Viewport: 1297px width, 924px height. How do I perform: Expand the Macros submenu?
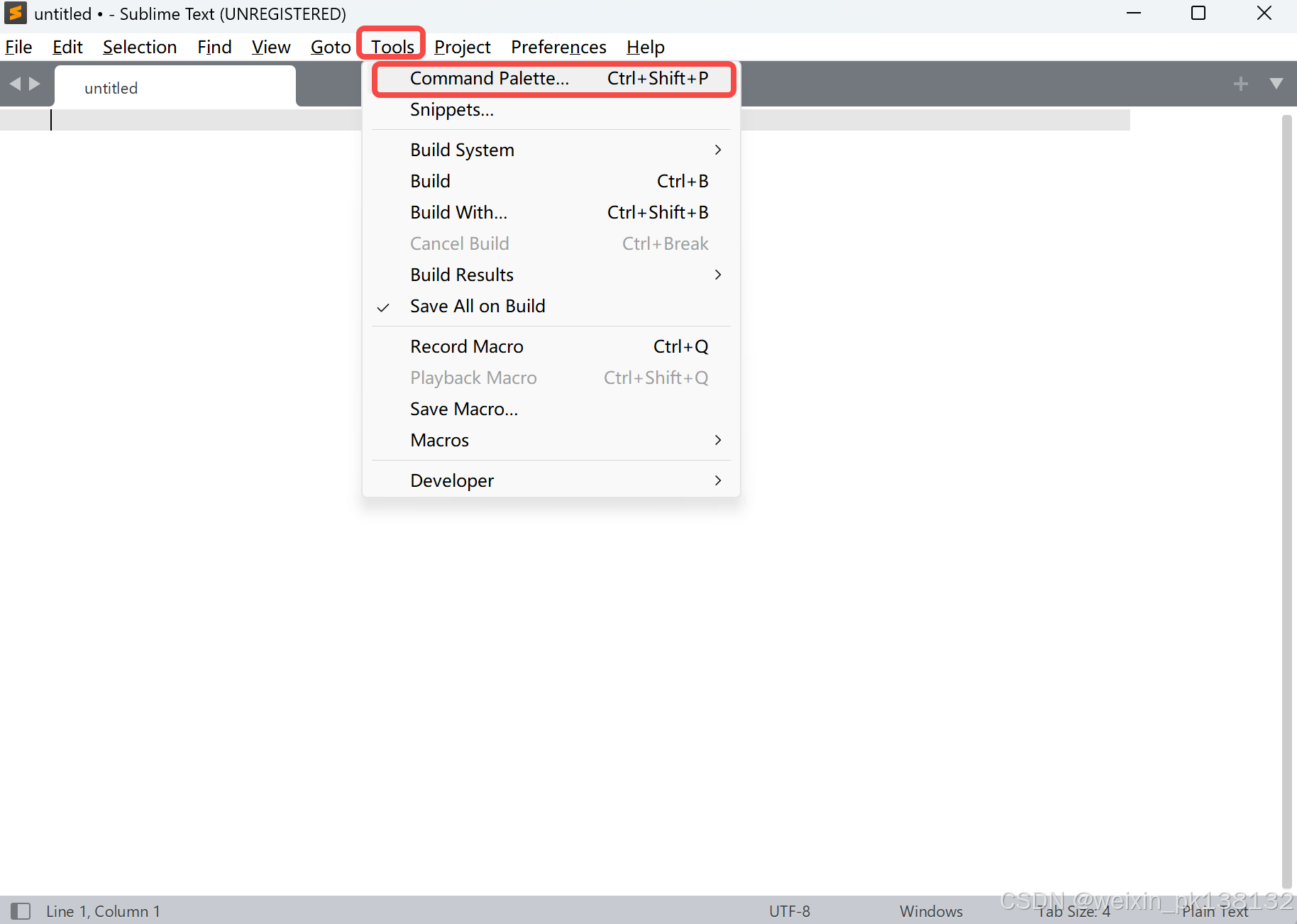439,440
